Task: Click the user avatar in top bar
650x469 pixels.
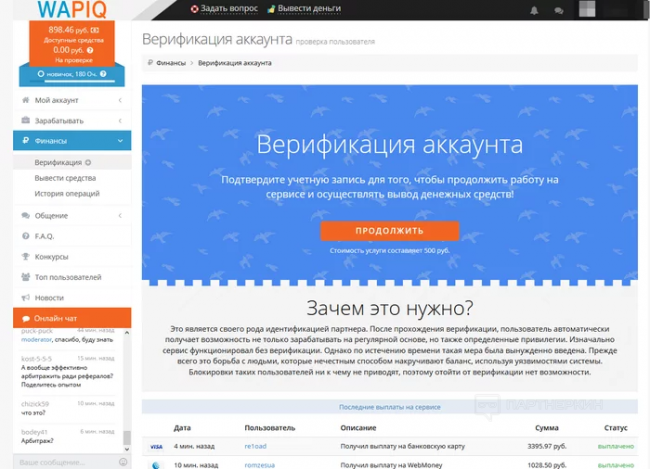Action: (586, 10)
